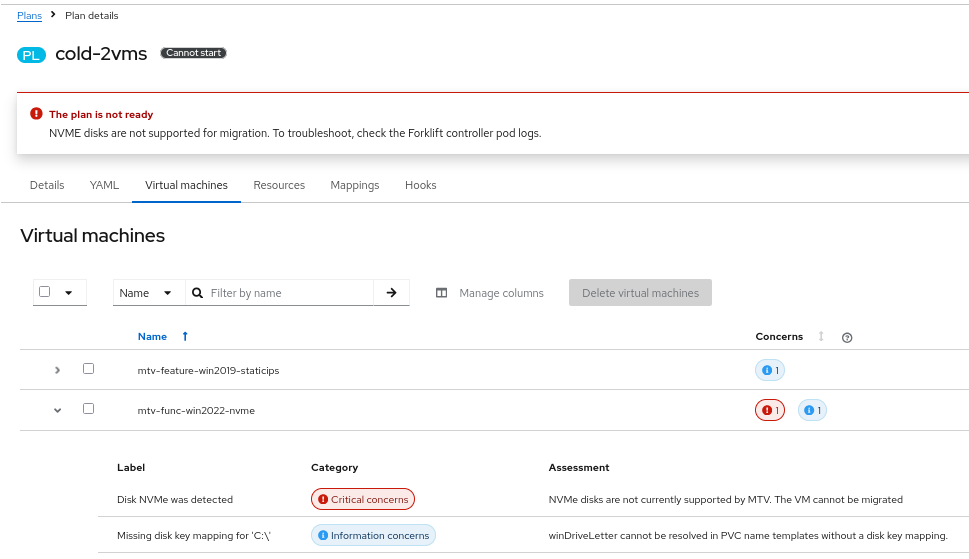Click the Concerns column help icon
Viewport: 969px width, 559px height.
tap(847, 338)
